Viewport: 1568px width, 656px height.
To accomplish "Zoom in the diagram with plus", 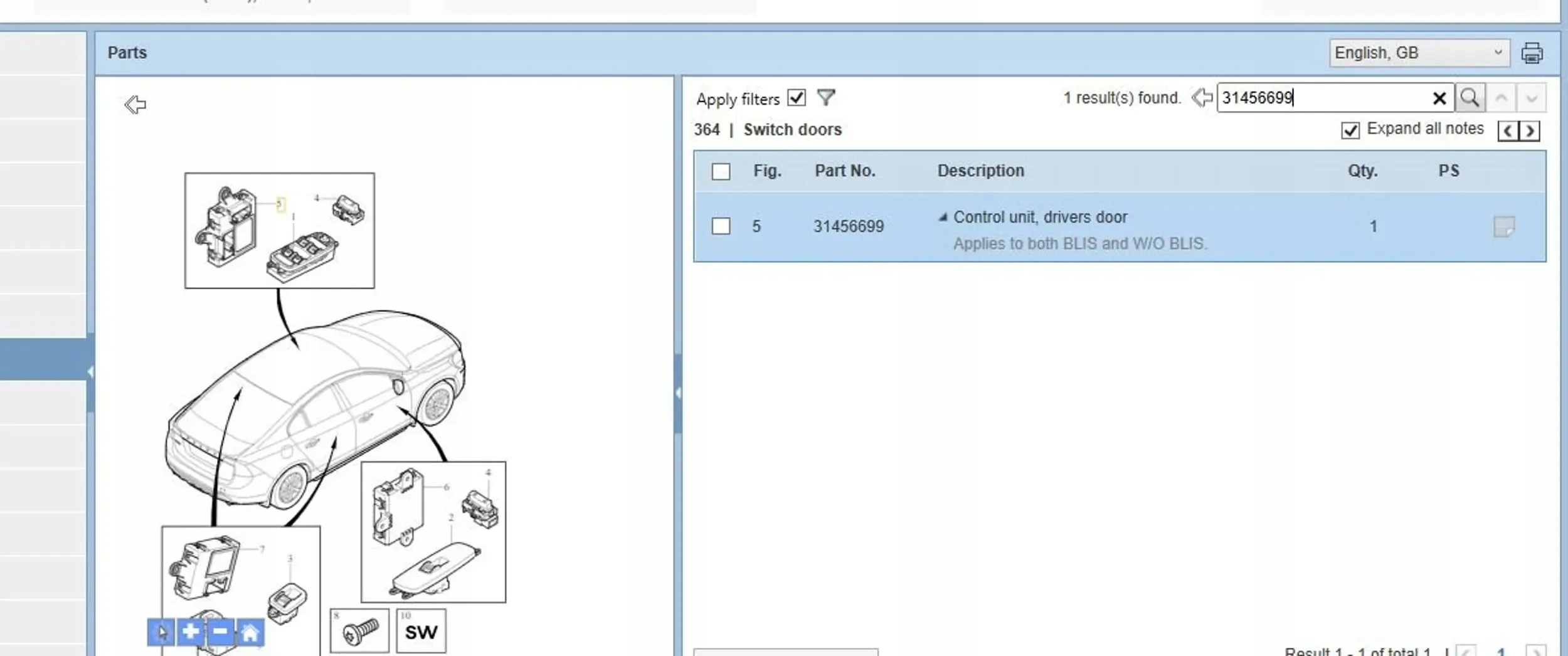I will point(191,632).
